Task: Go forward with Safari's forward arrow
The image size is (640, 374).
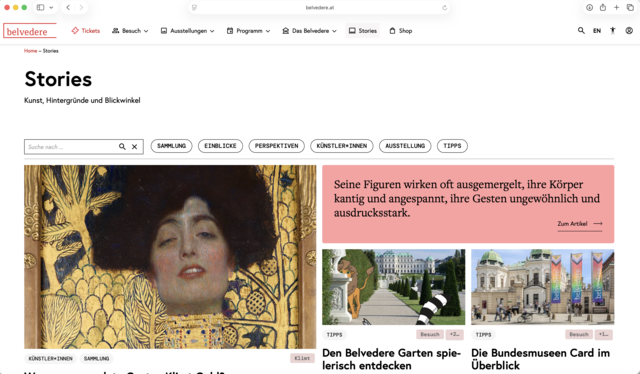Action: (81, 7)
